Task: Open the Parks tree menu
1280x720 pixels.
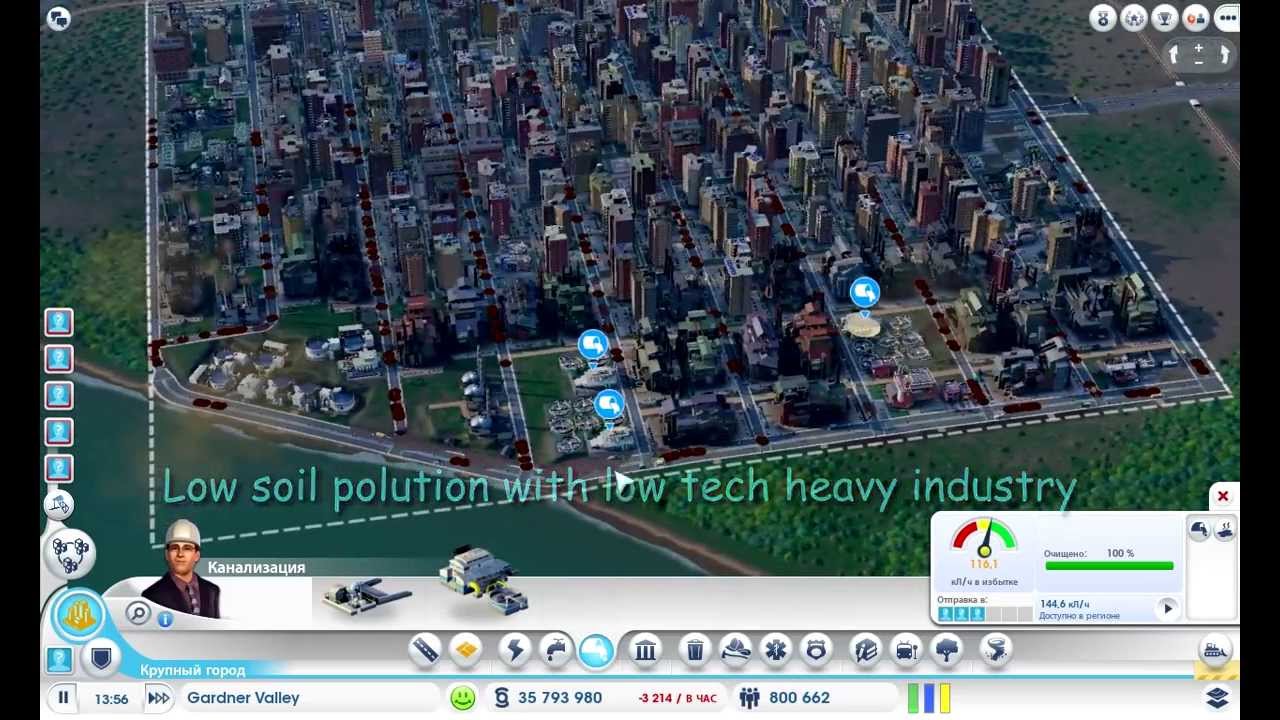Action: pos(946,651)
